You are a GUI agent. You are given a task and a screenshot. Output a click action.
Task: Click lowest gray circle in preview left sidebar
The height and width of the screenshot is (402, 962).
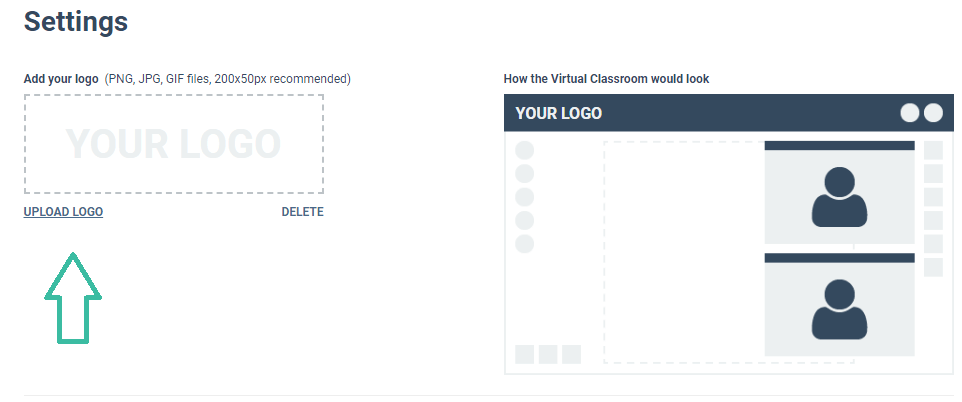pyautogui.click(x=525, y=244)
